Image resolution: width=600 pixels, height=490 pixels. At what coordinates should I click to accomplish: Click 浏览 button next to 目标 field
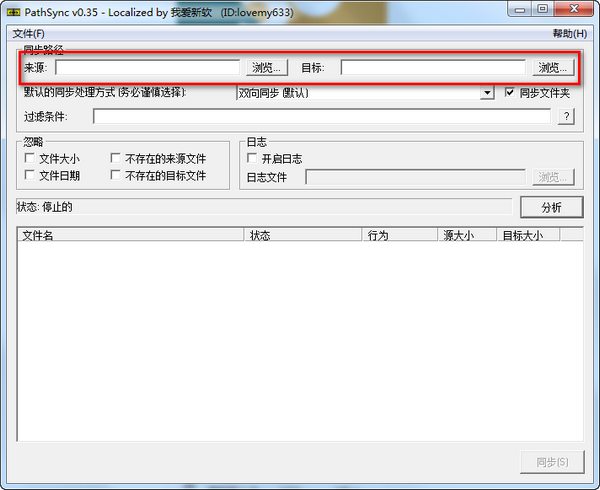click(x=553, y=68)
